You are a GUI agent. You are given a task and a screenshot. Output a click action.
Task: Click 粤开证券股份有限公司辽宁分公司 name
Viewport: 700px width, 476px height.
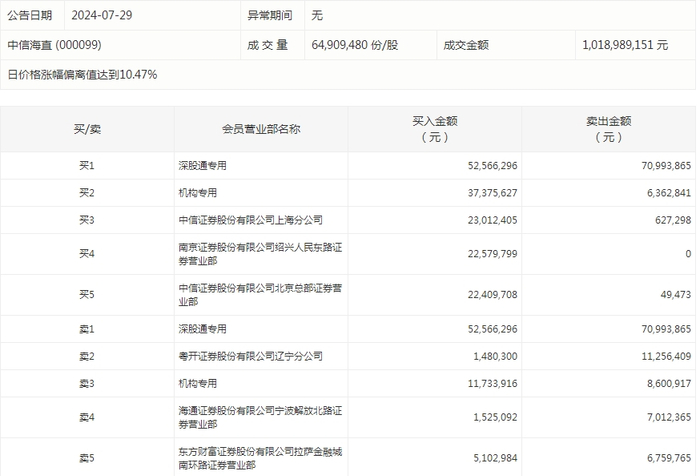pos(250,356)
